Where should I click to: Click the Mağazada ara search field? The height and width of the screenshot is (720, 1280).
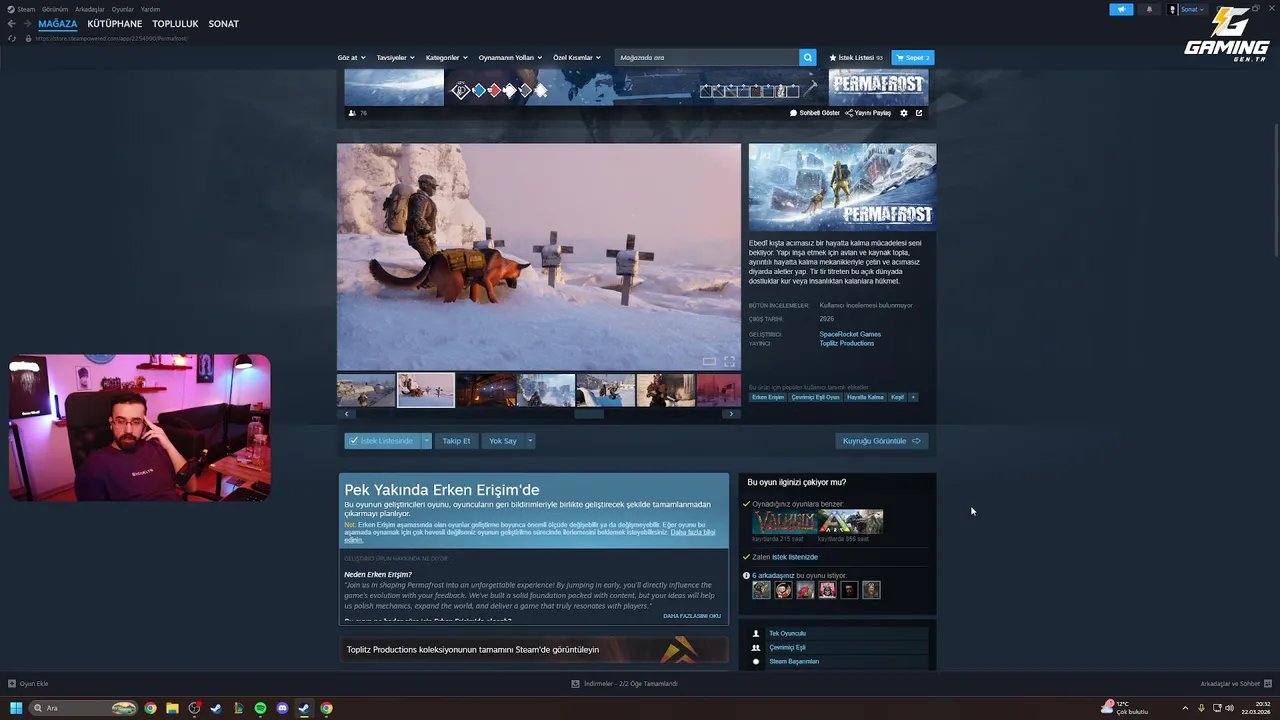point(707,57)
